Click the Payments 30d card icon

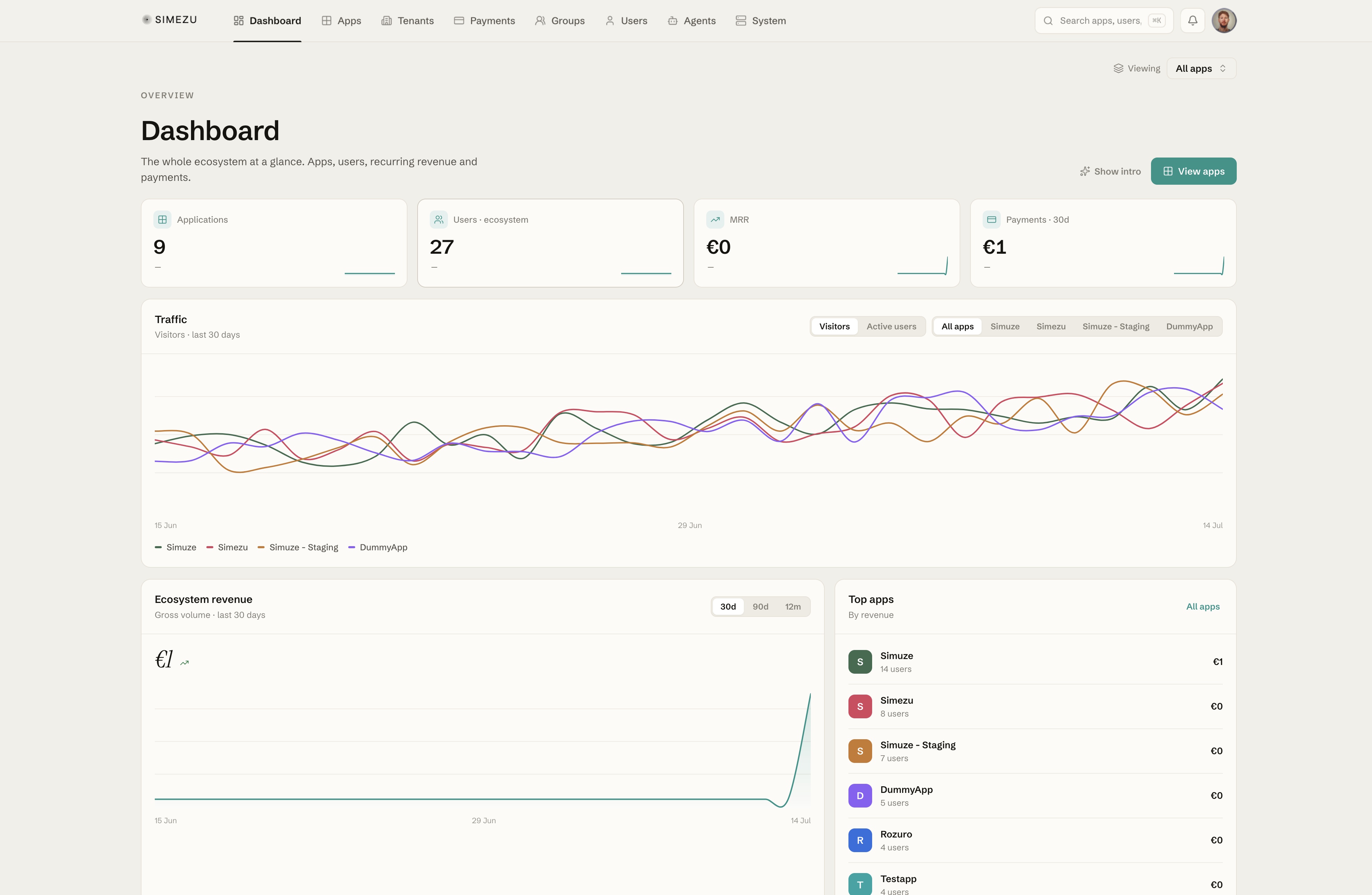click(992, 220)
